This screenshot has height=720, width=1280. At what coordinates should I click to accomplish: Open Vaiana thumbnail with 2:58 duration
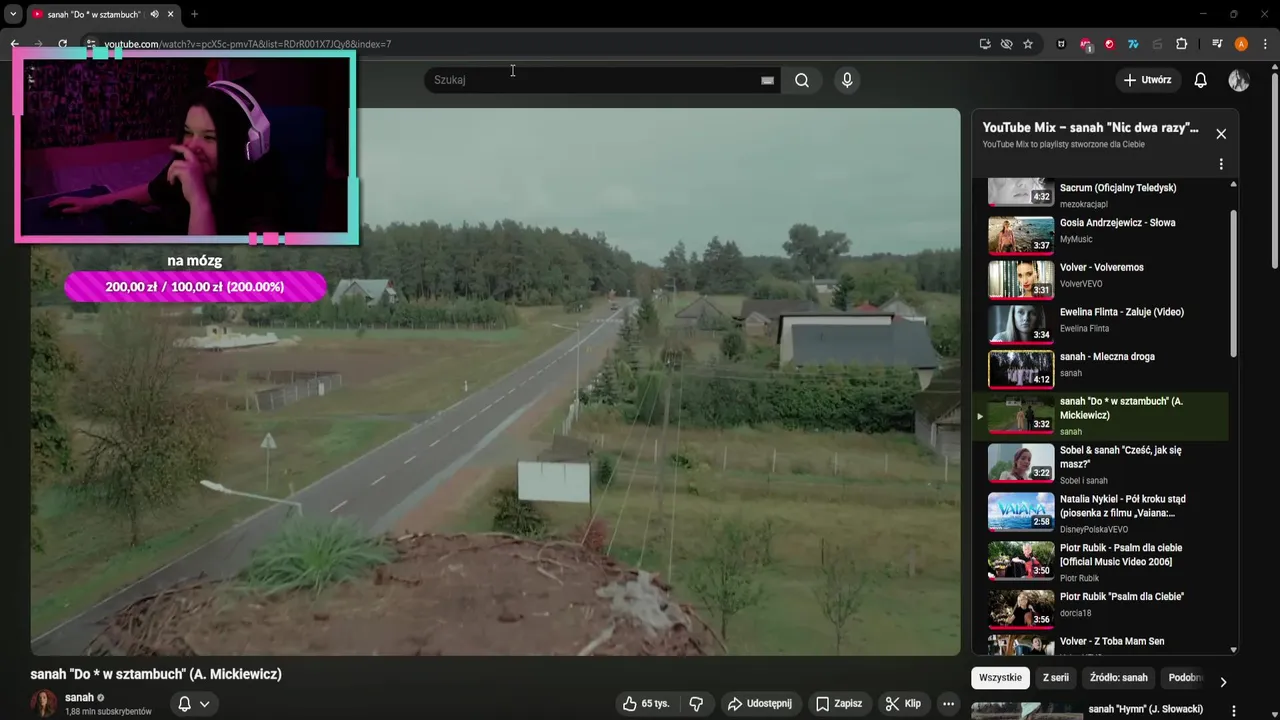(x=1021, y=512)
